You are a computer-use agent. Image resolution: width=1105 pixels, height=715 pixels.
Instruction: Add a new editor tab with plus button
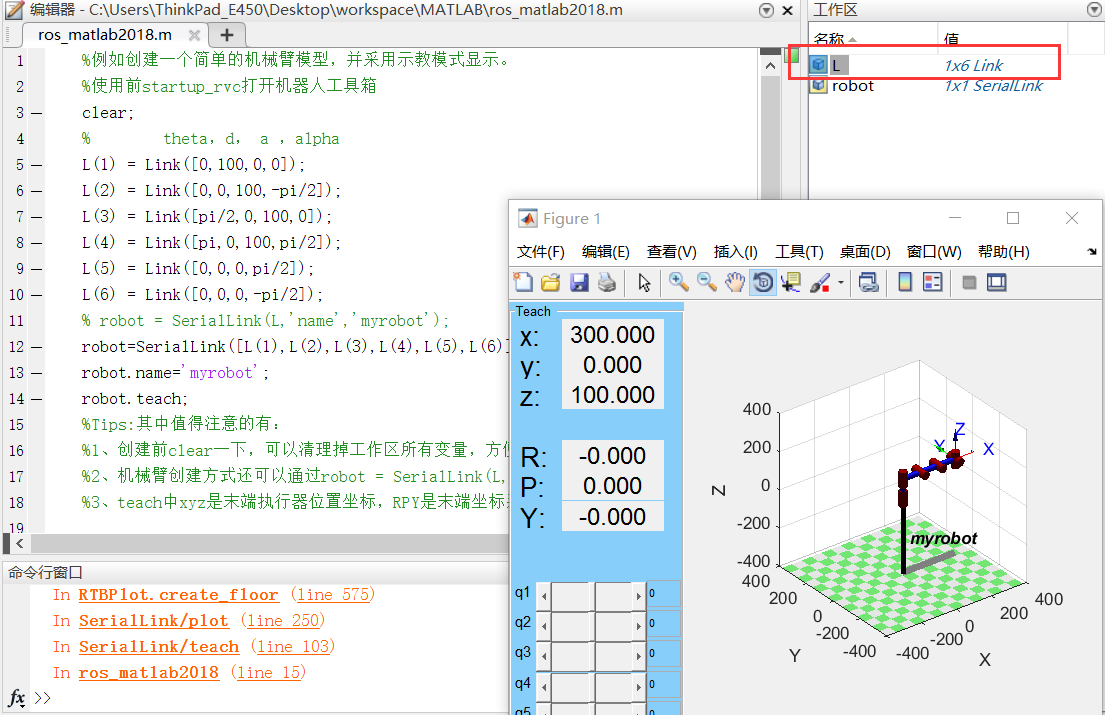pyautogui.click(x=226, y=35)
